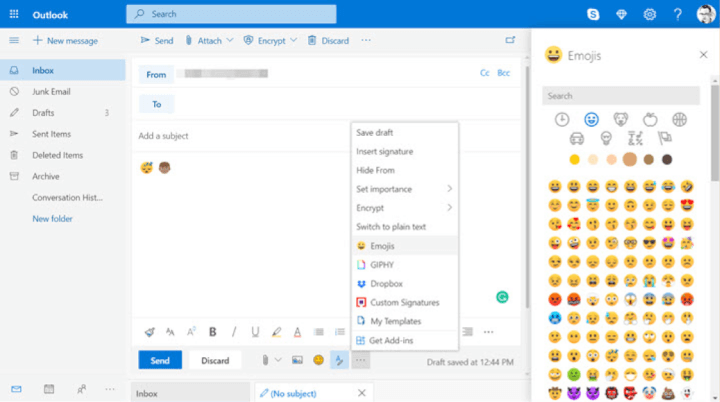Select activities emoji category
The height and width of the screenshot is (402, 720).
[x=679, y=119]
